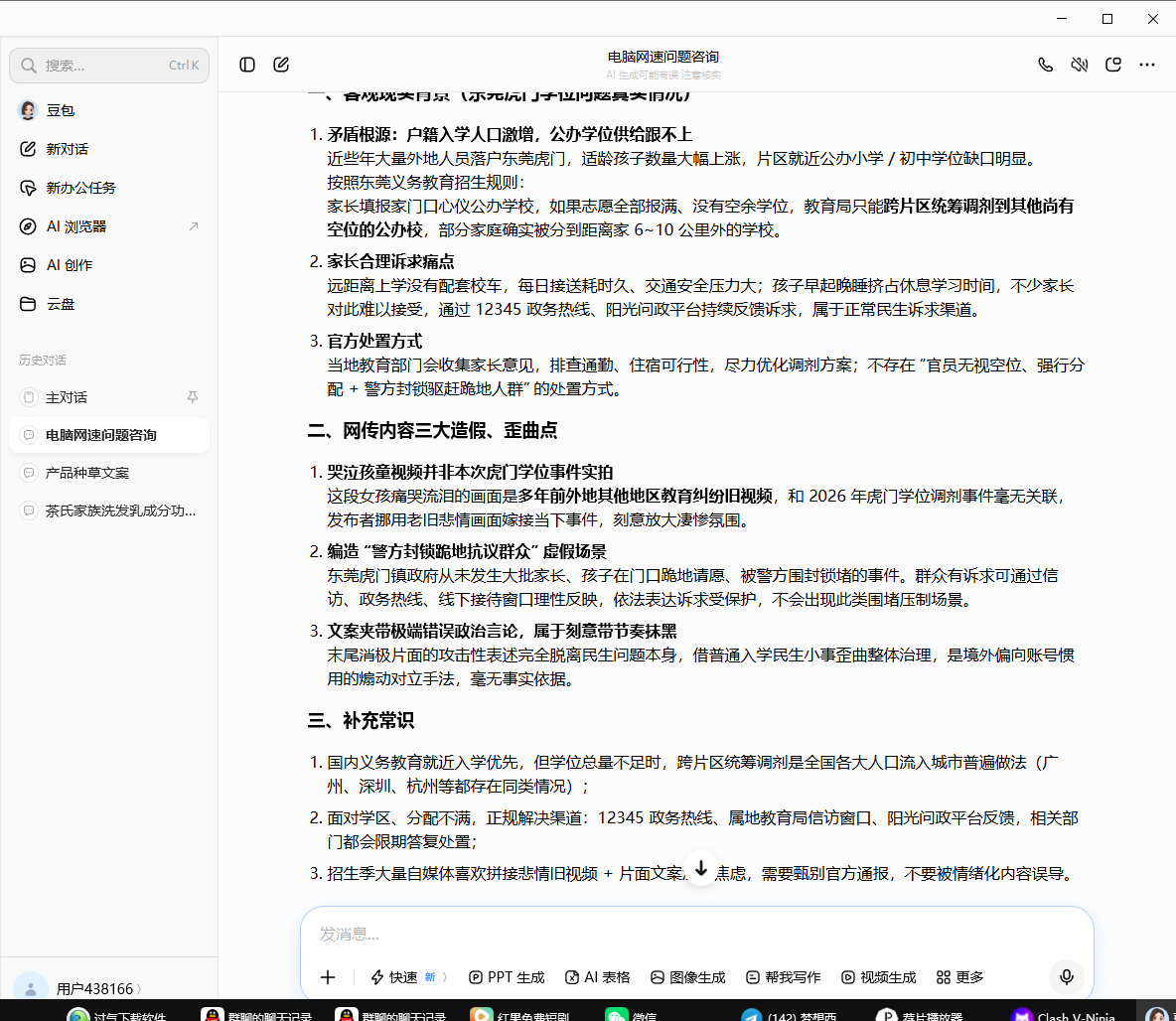Toggle the pin icon next to 主对话

tap(193, 397)
